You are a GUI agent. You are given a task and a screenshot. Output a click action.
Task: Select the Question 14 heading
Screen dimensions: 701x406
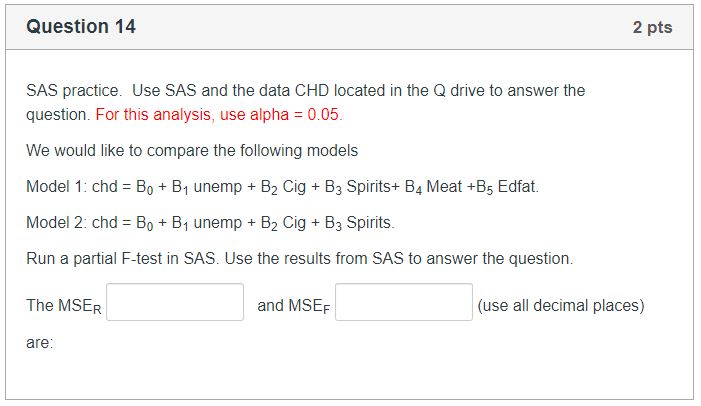[x=81, y=26]
